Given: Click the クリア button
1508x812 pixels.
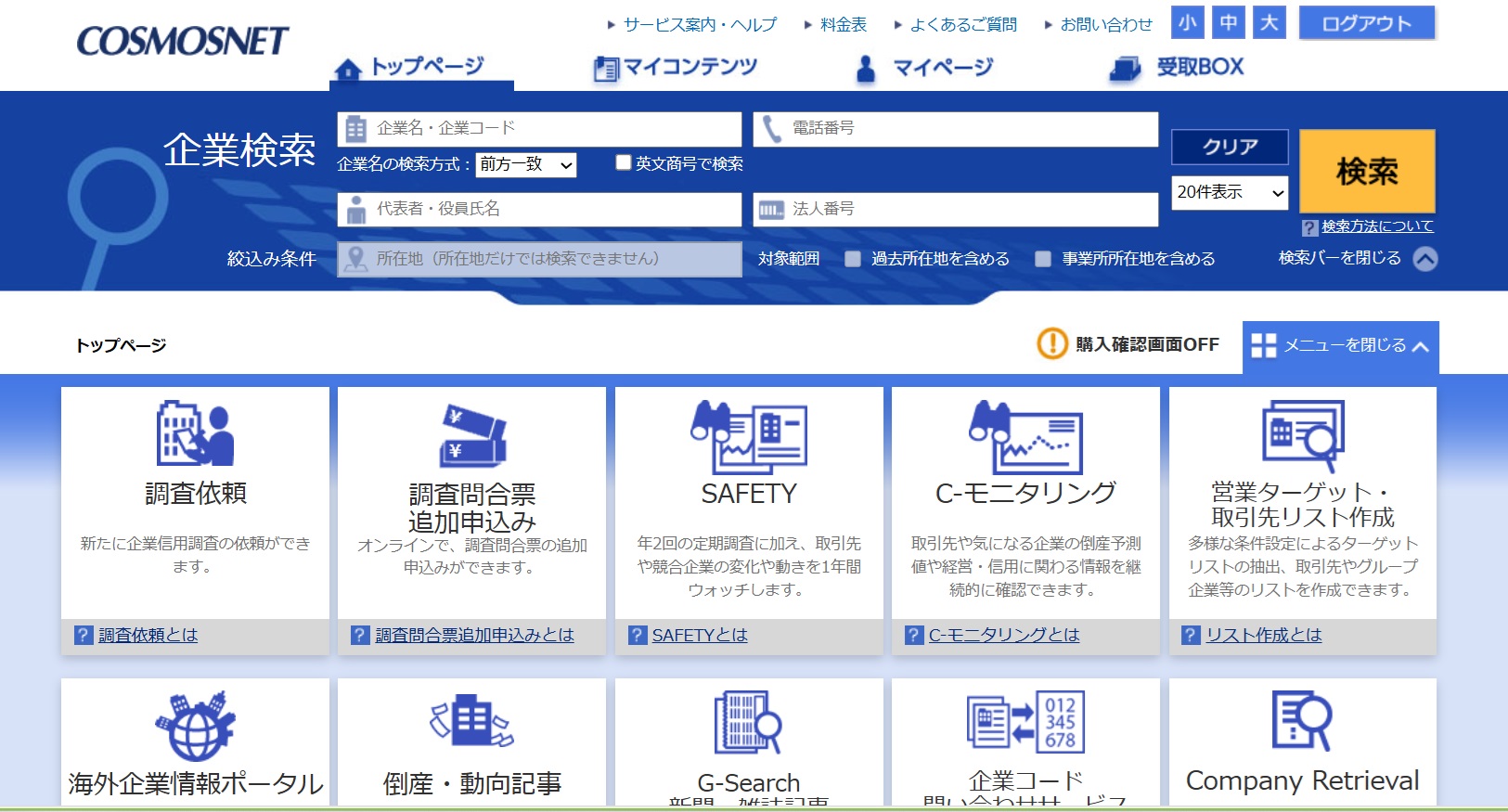Looking at the screenshot, I should pos(1230,147).
